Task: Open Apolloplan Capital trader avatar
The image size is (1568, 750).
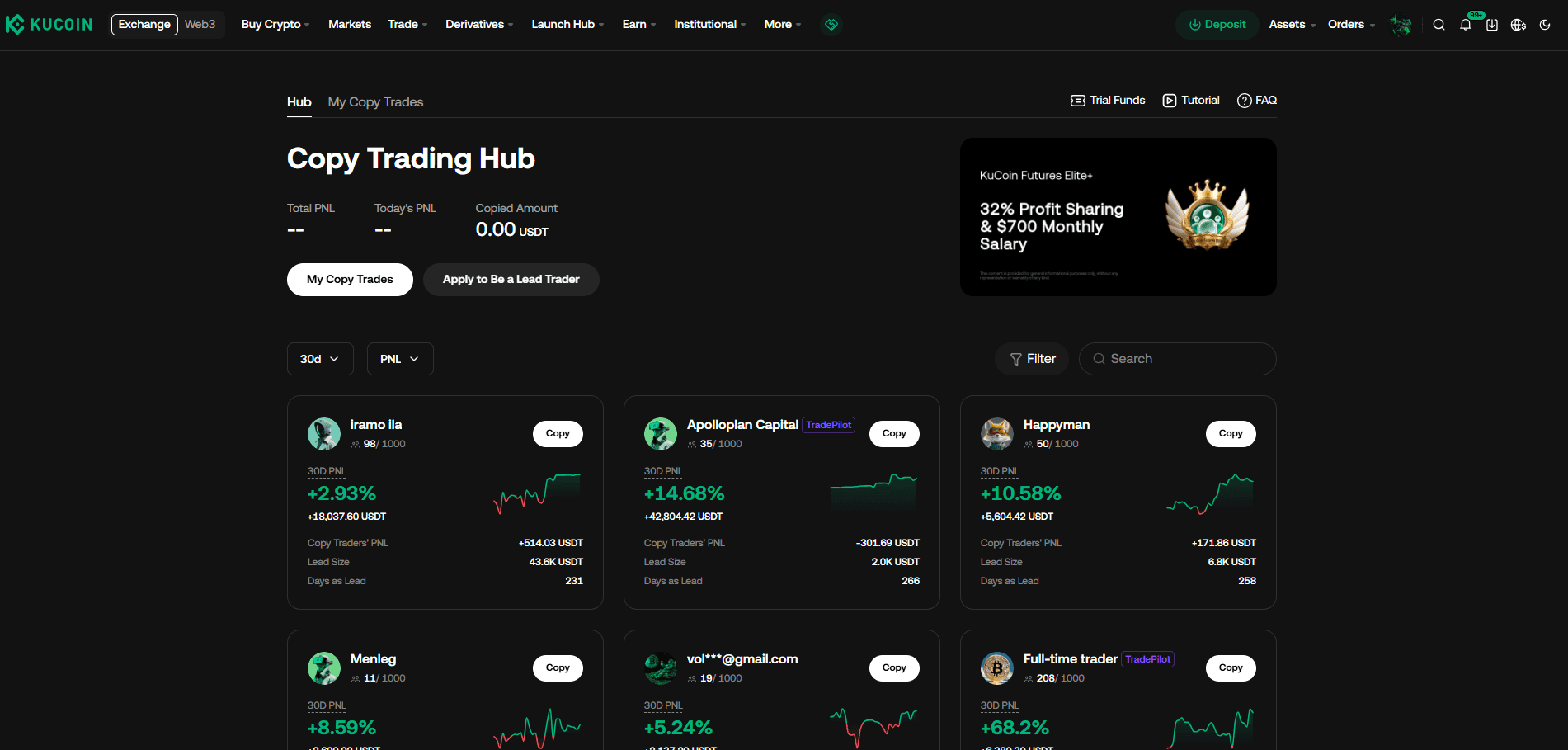Action: [x=661, y=434]
